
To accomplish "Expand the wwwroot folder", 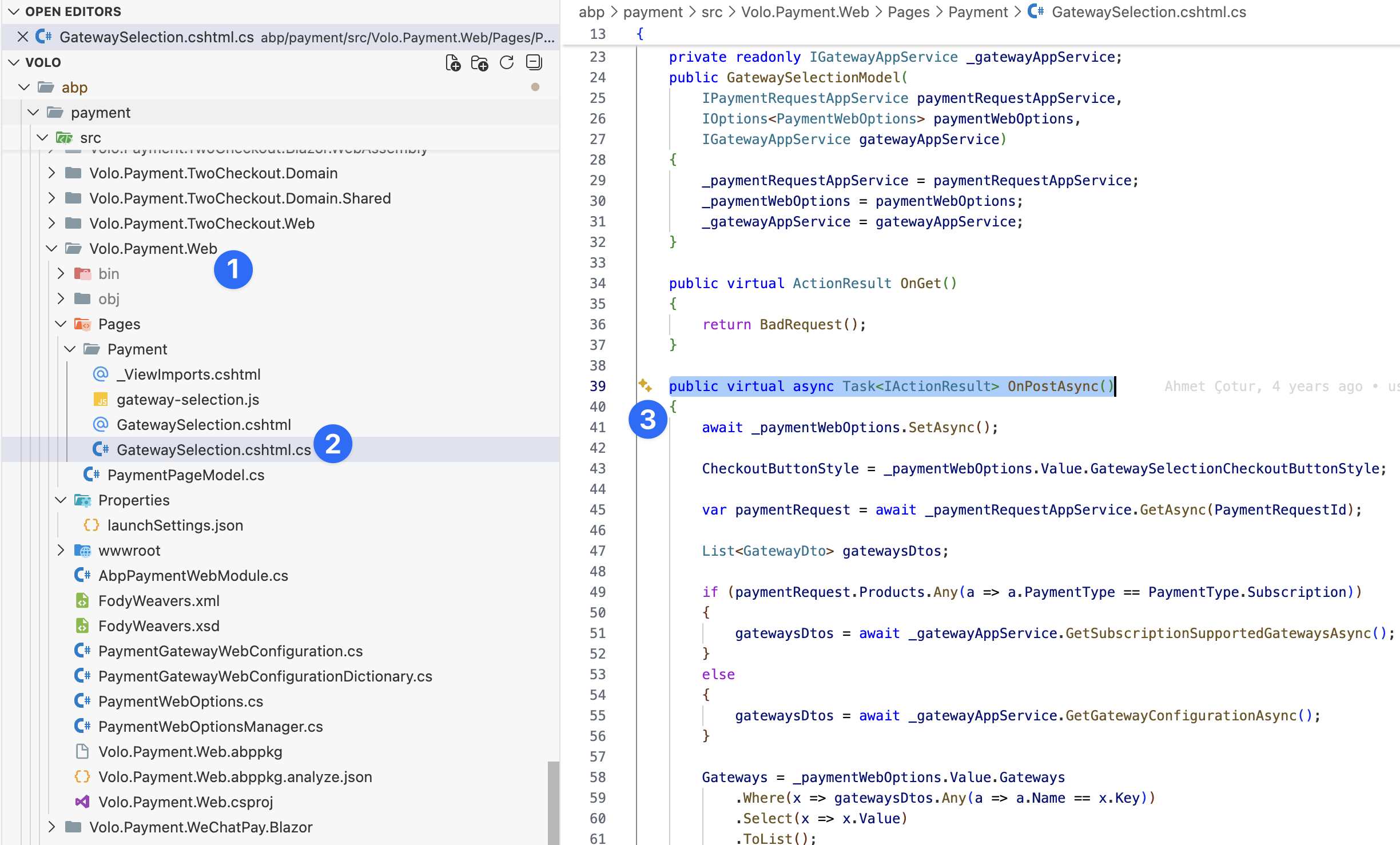I will point(61,551).
